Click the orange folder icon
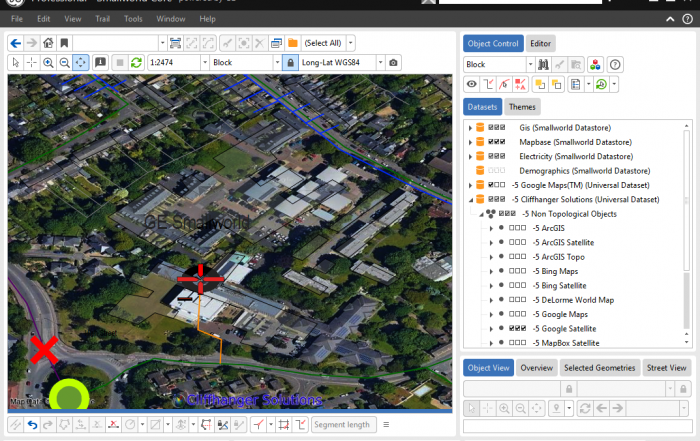Image resolution: width=700 pixels, height=441 pixels. pos(293,43)
